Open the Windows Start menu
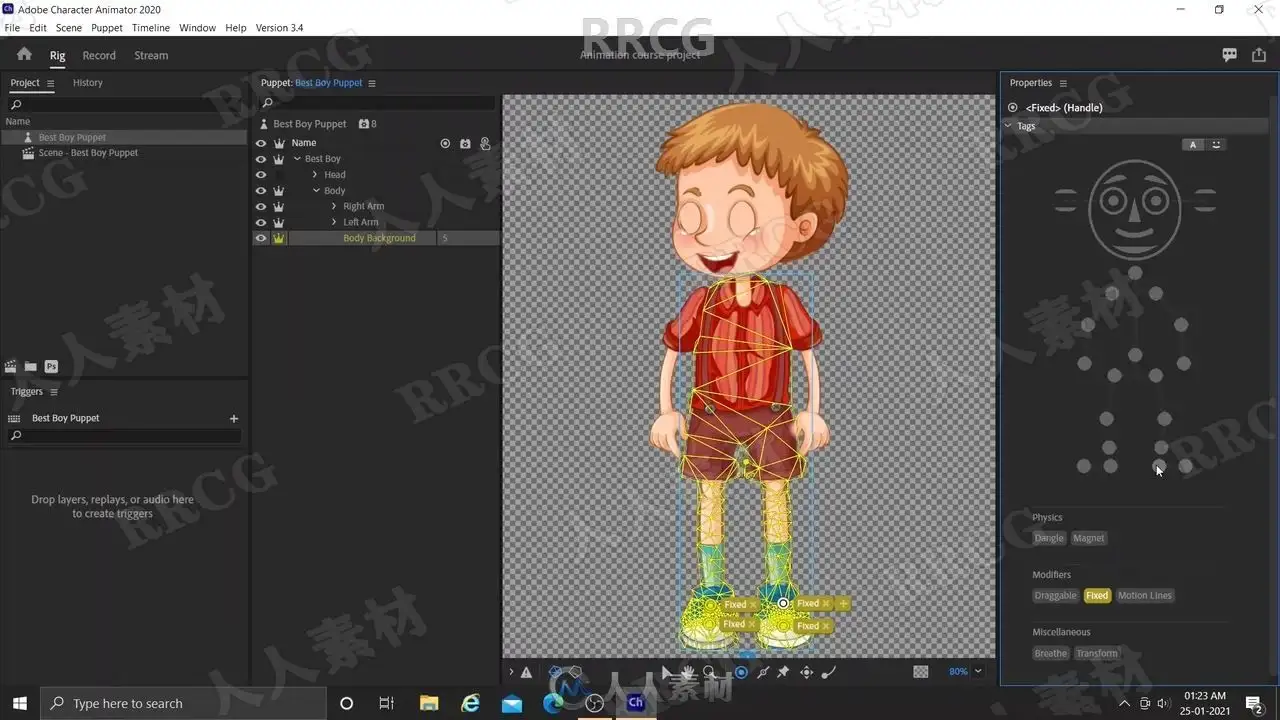Viewport: 1280px width, 720px height. [x=19, y=703]
